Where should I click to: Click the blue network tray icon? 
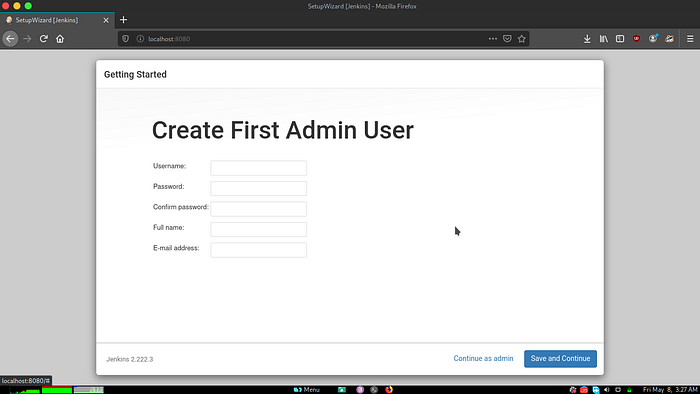click(x=596, y=390)
